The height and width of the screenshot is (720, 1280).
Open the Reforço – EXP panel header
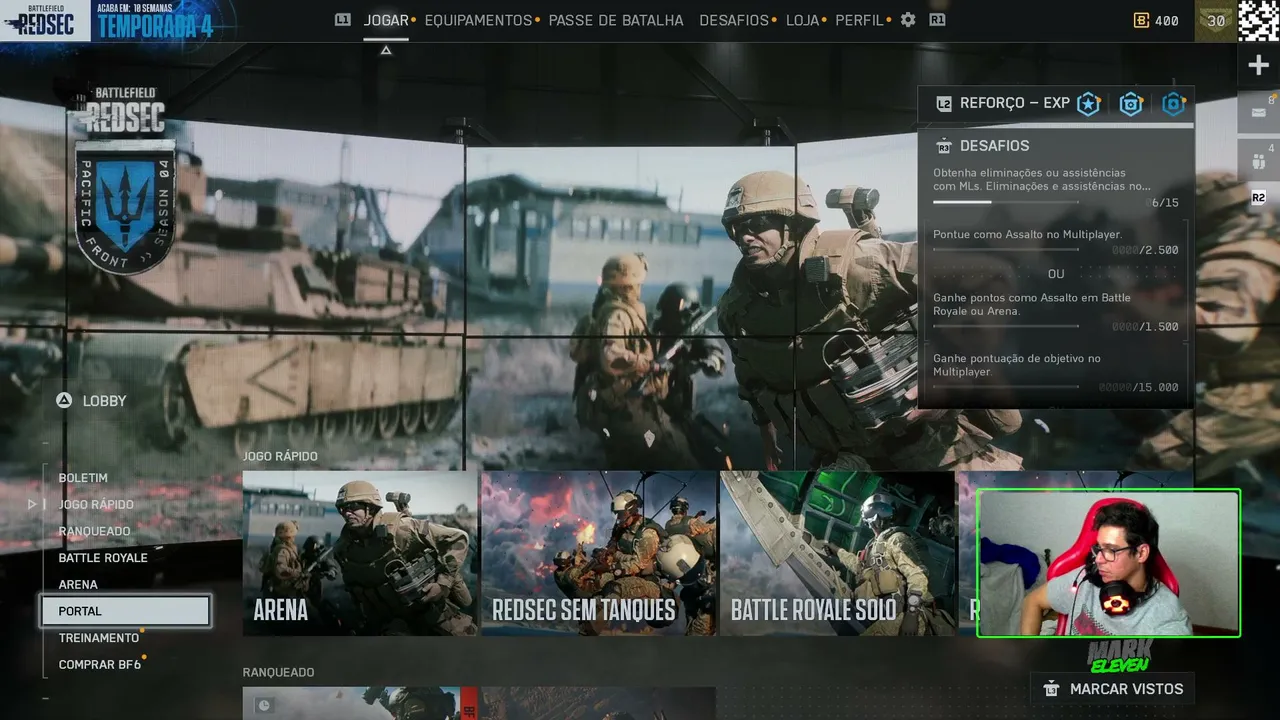pyautogui.click(x=1055, y=104)
